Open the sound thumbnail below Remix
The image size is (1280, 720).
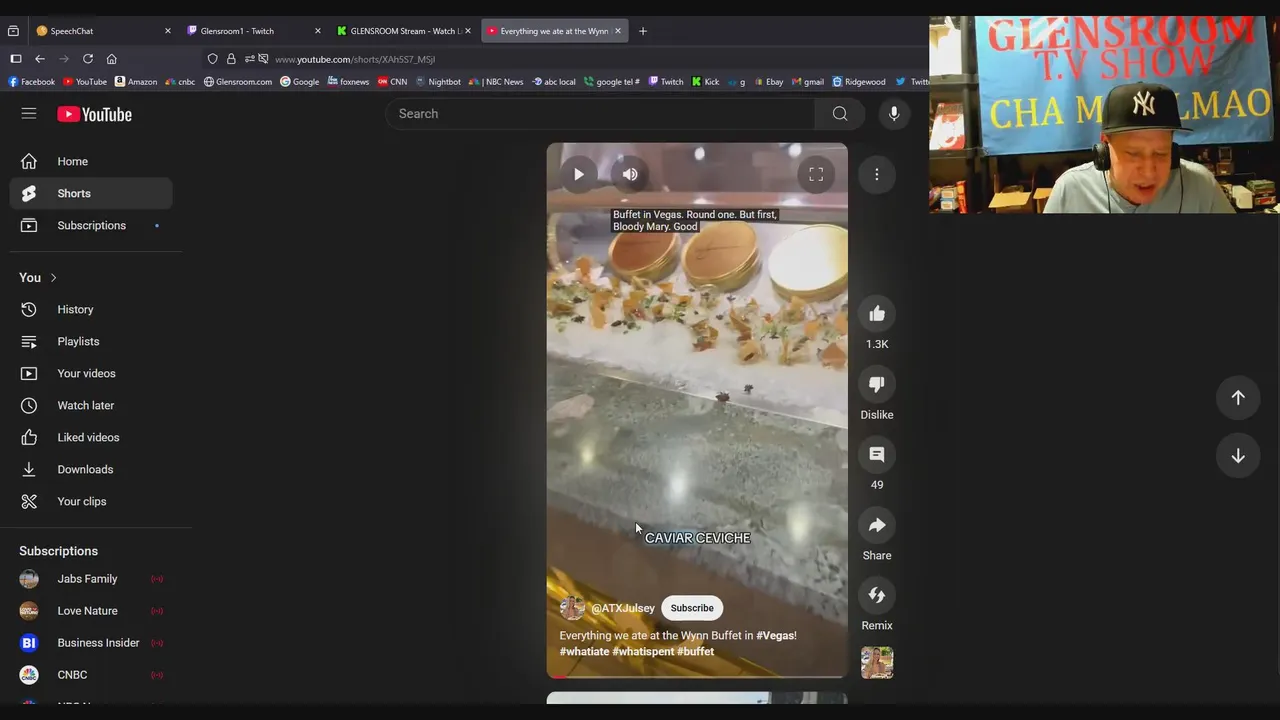pyautogui.click(x=877, y=663)
